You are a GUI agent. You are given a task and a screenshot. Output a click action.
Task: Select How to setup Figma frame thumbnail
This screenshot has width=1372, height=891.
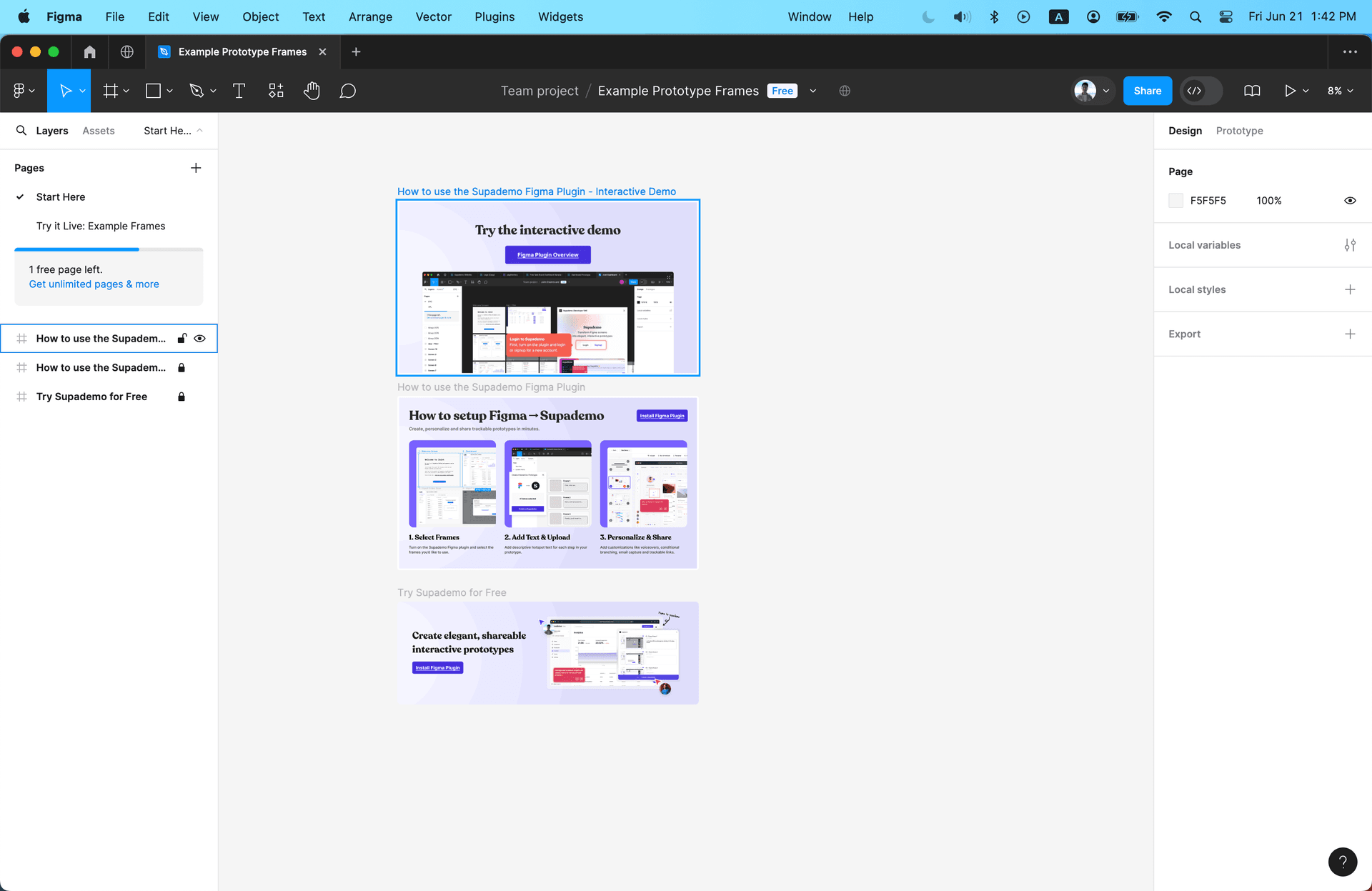(x=548, y=483)
